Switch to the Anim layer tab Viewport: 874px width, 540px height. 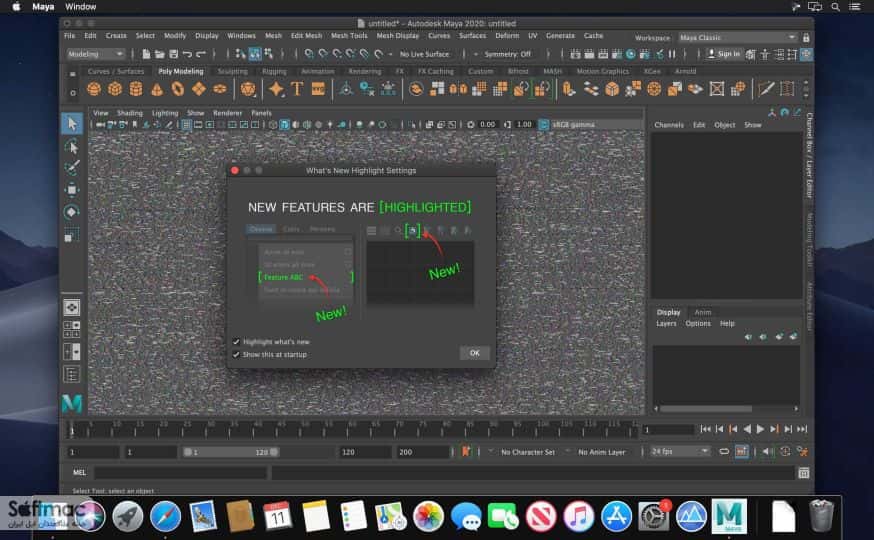coord(702,312)
